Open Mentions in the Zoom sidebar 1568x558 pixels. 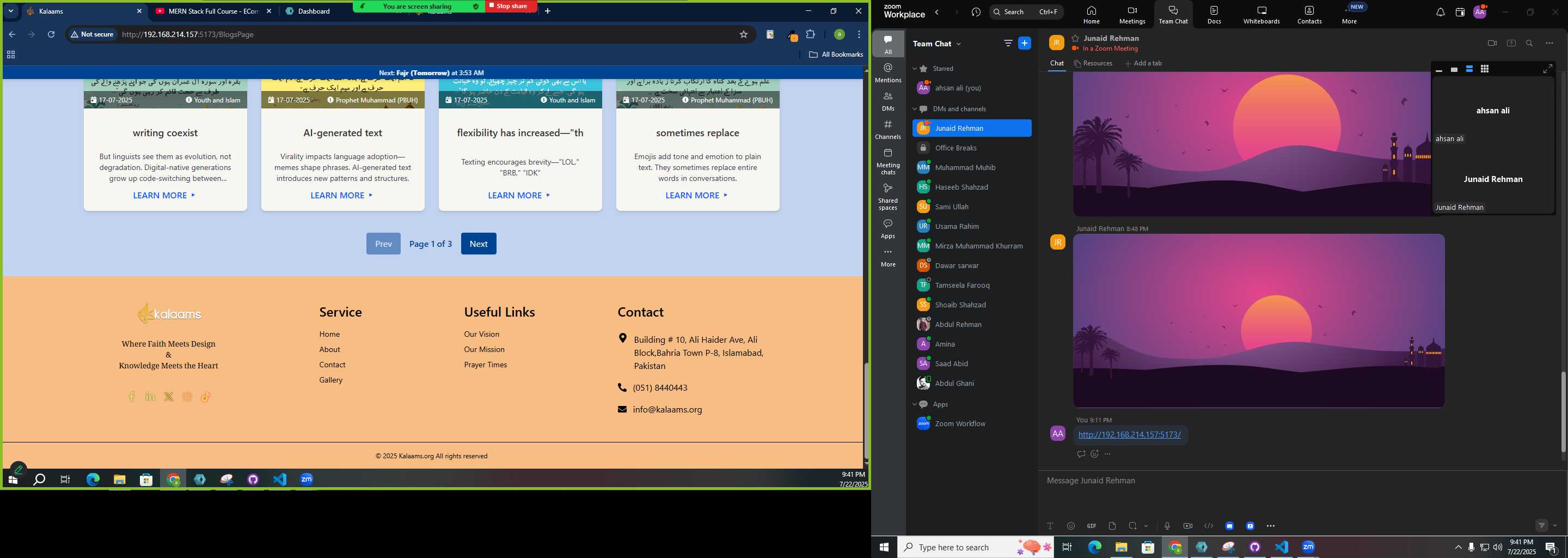point(888,72)
